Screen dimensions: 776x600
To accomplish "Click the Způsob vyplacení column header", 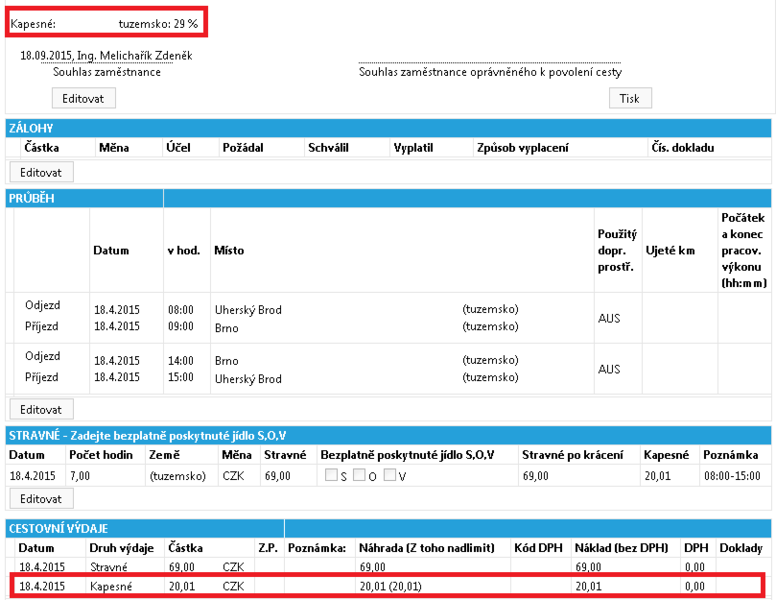I will coord(523,148).
